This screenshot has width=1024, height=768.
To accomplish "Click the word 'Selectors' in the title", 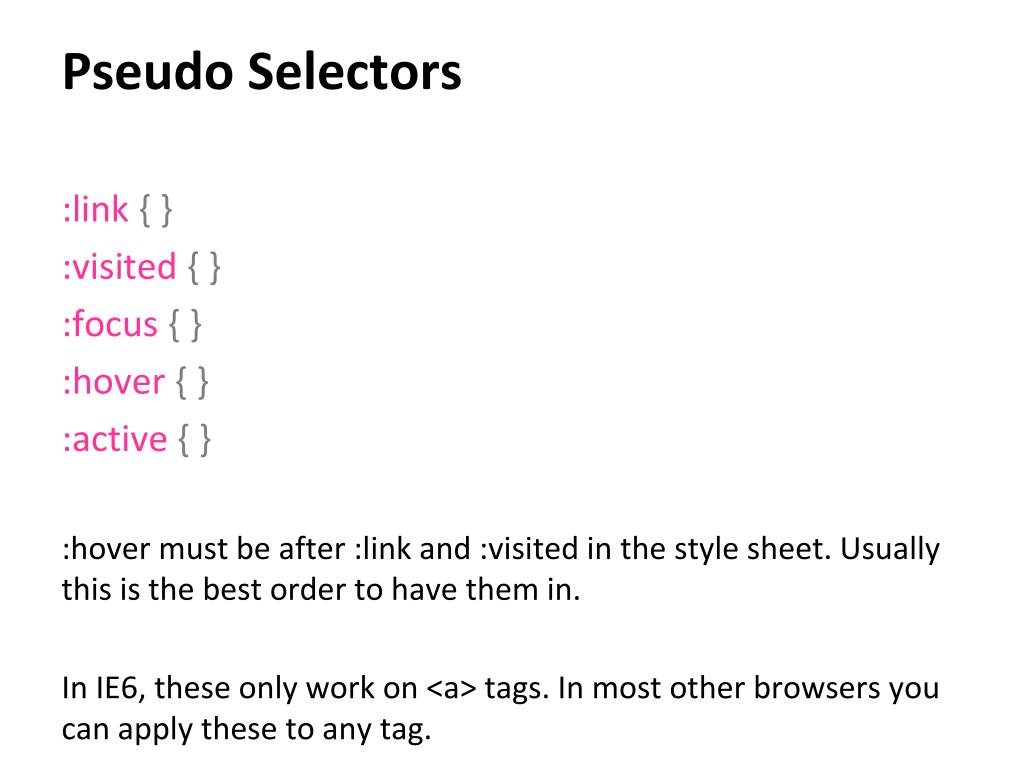I will 355,71.
